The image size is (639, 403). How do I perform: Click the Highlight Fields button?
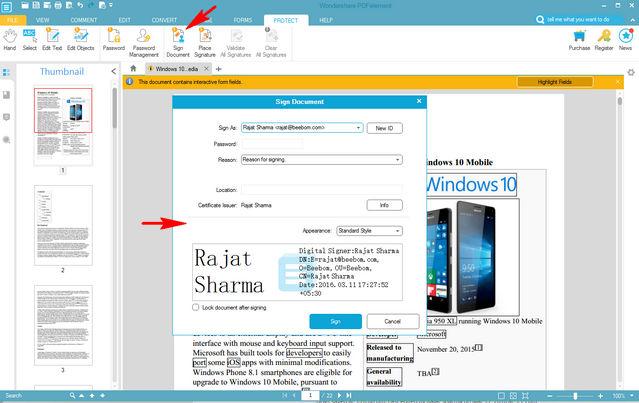tap(554, 82)
